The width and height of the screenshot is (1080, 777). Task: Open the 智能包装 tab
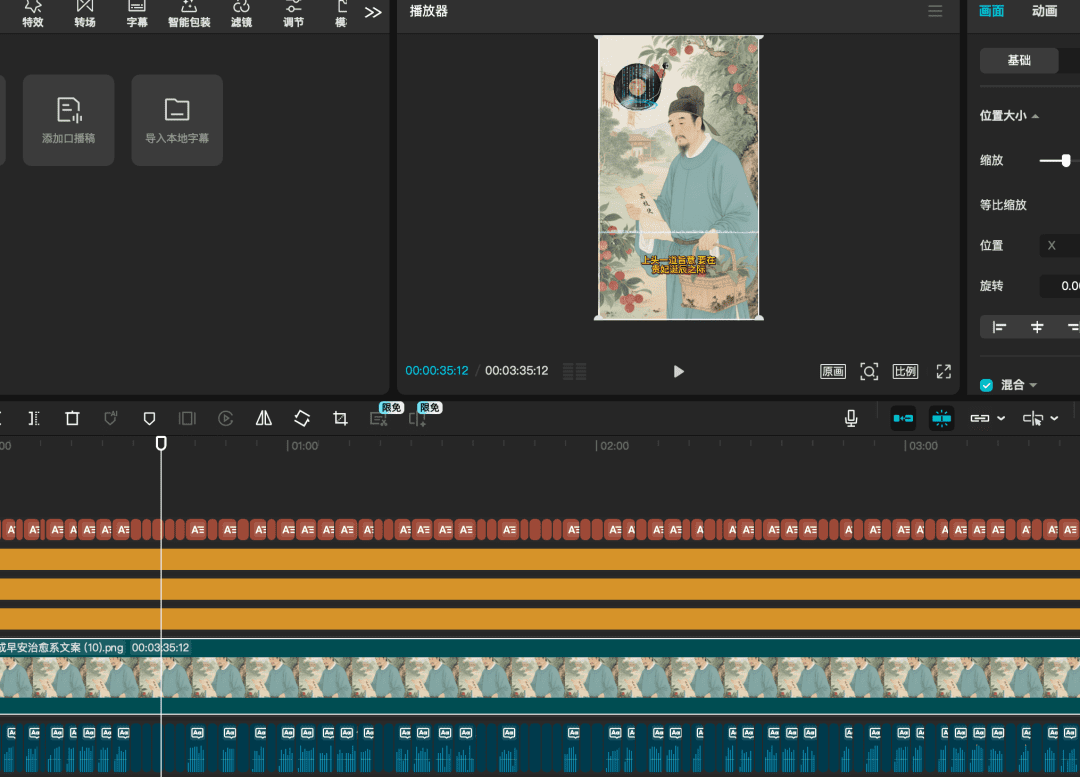[189, 14]
